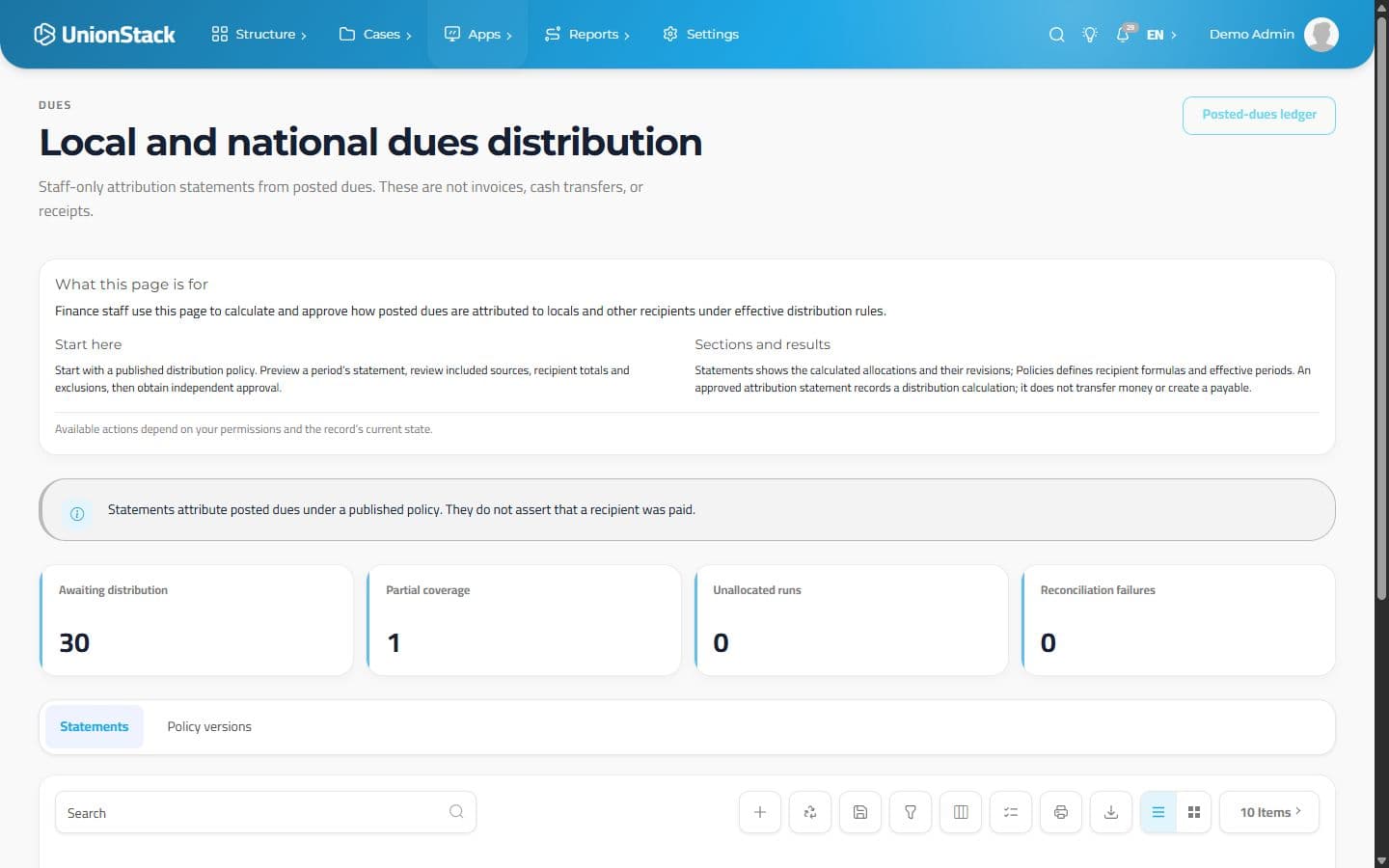Add a new statement with the plus icon
Image resolution: width=1389 pixels, height=868 pixels.
[760, 812]
